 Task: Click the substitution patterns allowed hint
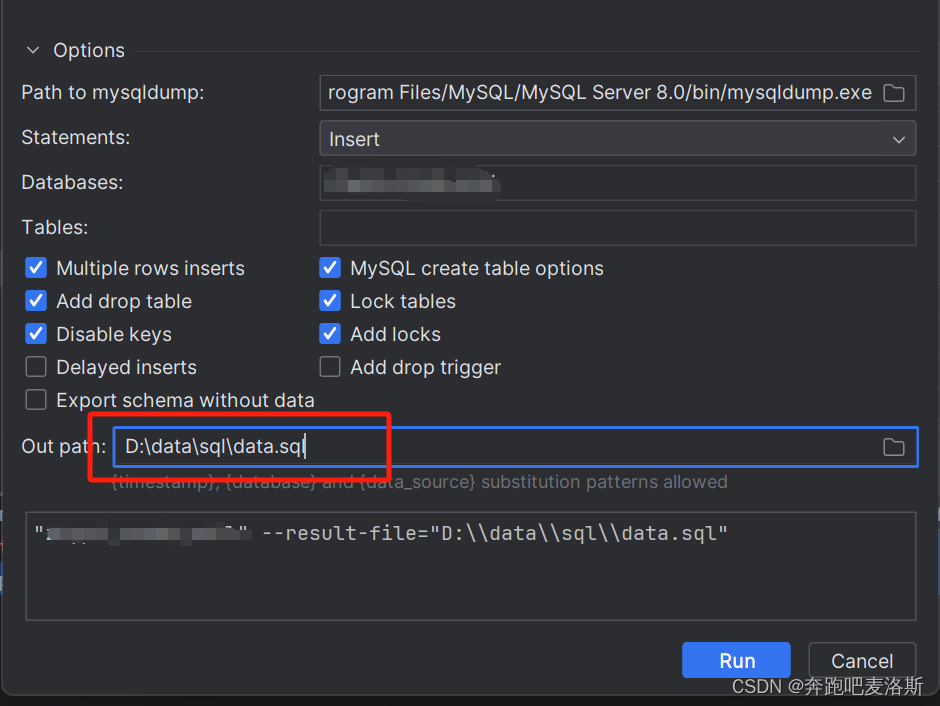point(420,482)
